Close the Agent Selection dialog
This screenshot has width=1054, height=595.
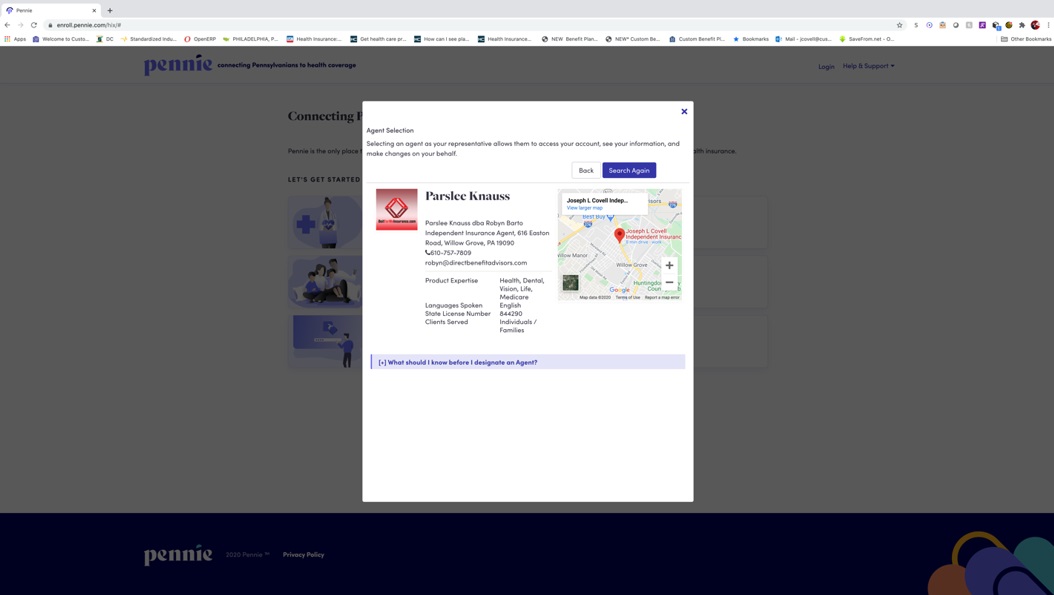click(x=684, y=112)
